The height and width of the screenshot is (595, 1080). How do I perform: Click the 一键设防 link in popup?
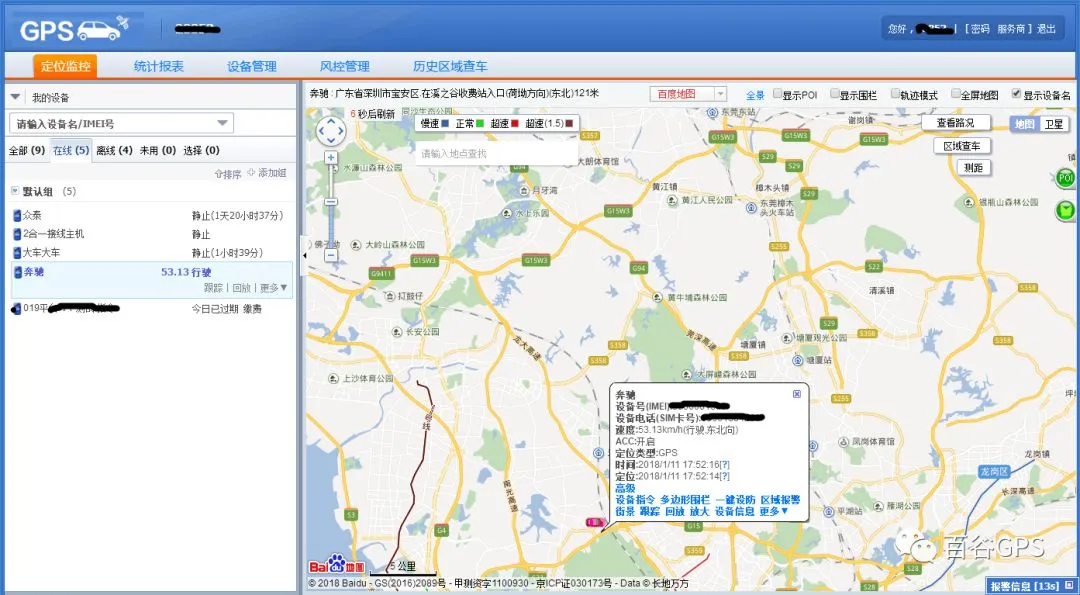[x=735, y=500]
